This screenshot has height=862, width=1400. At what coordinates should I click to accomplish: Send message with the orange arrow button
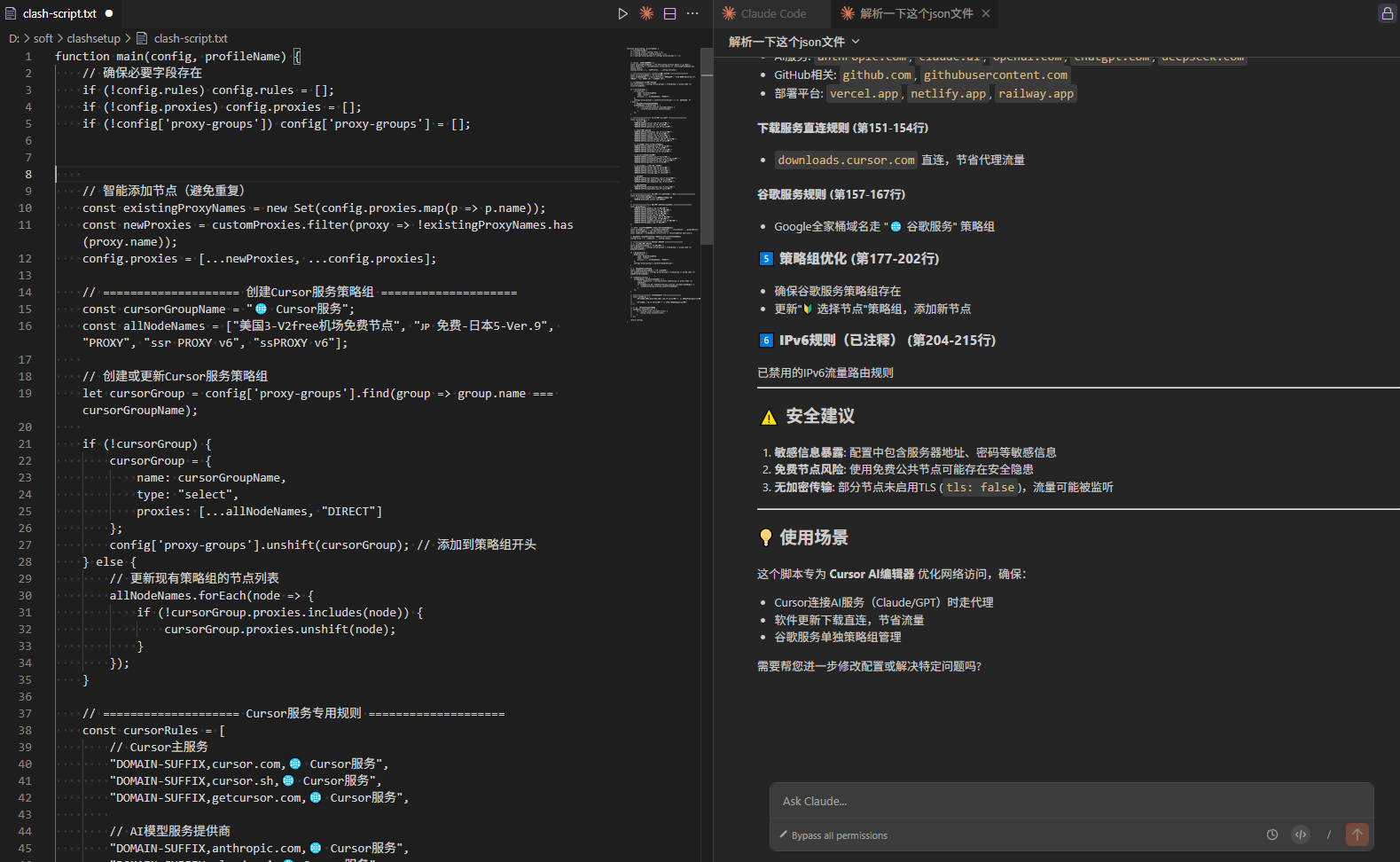click(x=1357, y=835)
